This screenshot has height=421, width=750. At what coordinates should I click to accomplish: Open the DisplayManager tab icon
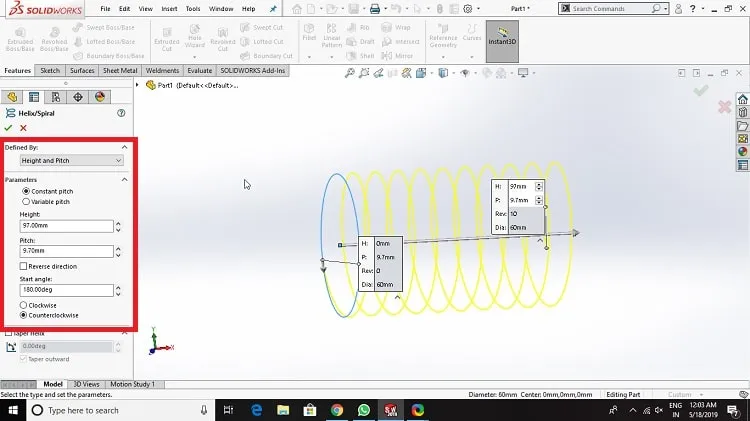coord(100,97)
